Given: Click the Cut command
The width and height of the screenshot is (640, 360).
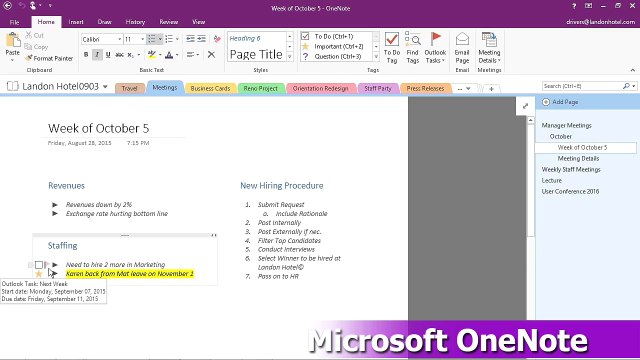Looking at the screenshot, I should click(x=34, y=36).
